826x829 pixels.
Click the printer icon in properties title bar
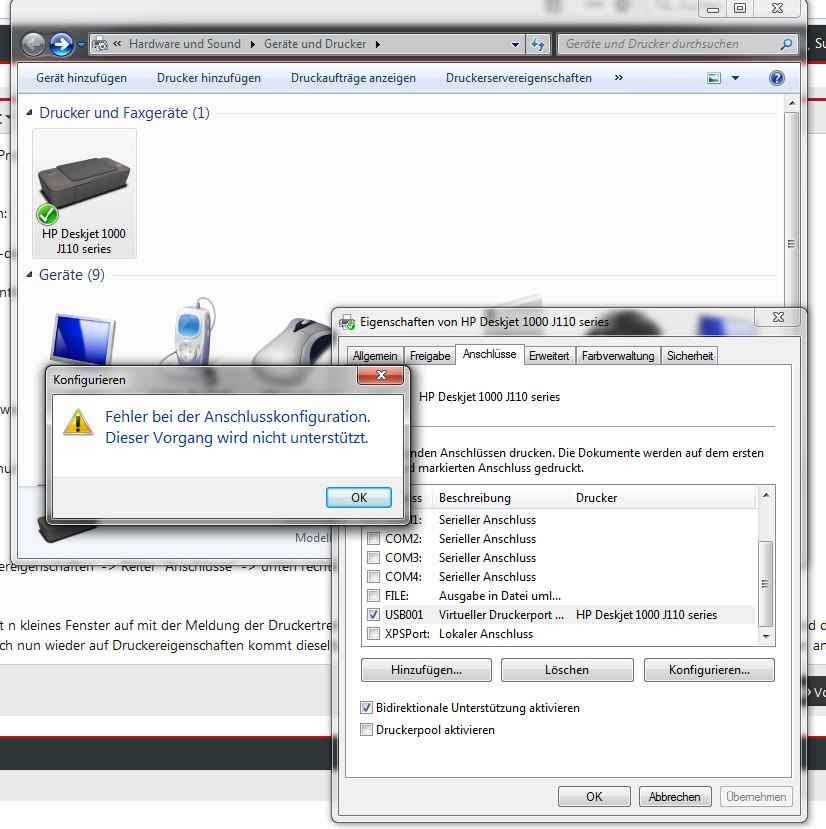pos(347,322)
